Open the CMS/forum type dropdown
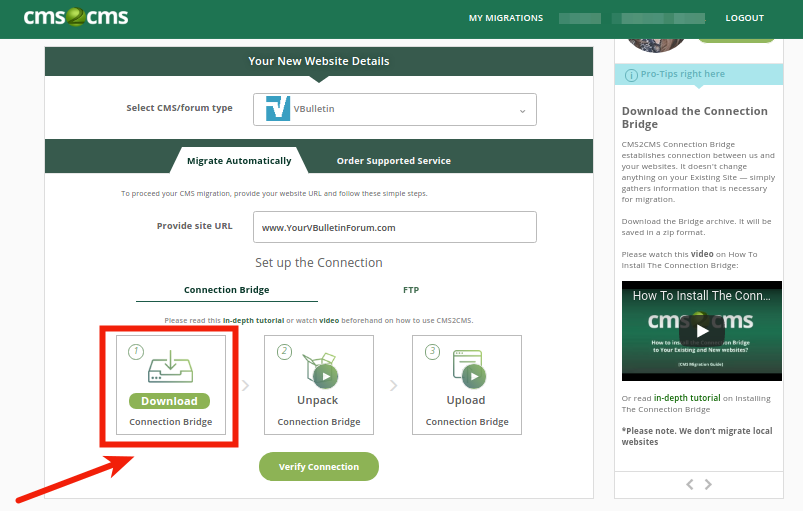The height and width of the screenshot is (511, 803). 394,109
